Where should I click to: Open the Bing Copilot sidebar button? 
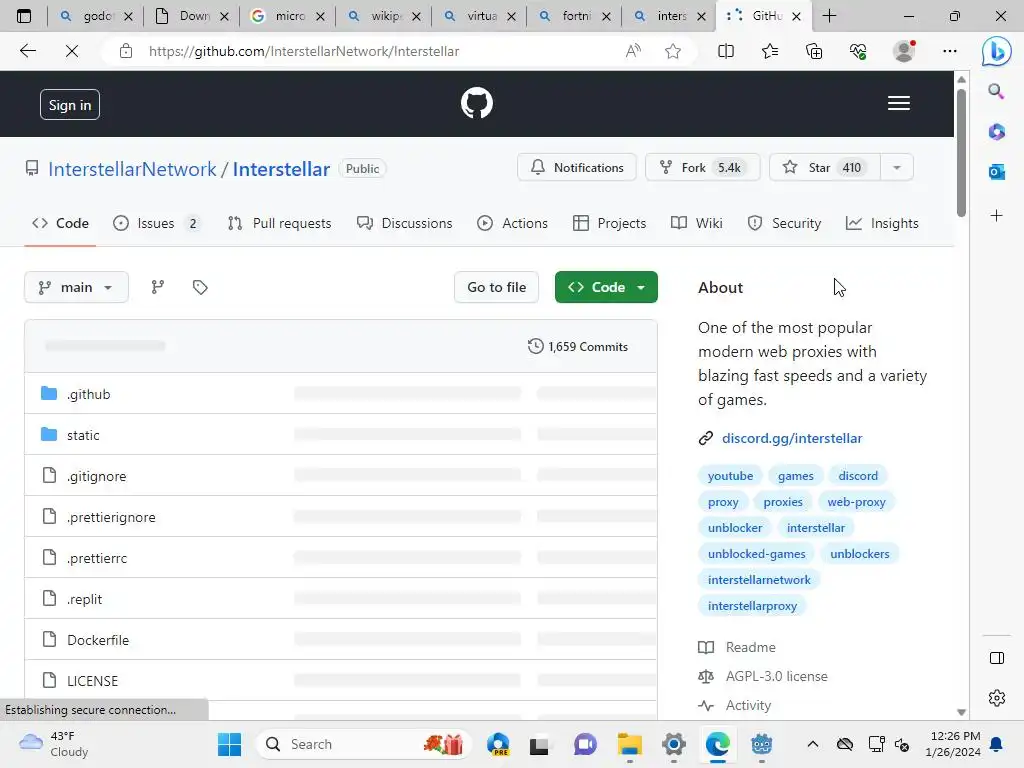click(997, 52)
